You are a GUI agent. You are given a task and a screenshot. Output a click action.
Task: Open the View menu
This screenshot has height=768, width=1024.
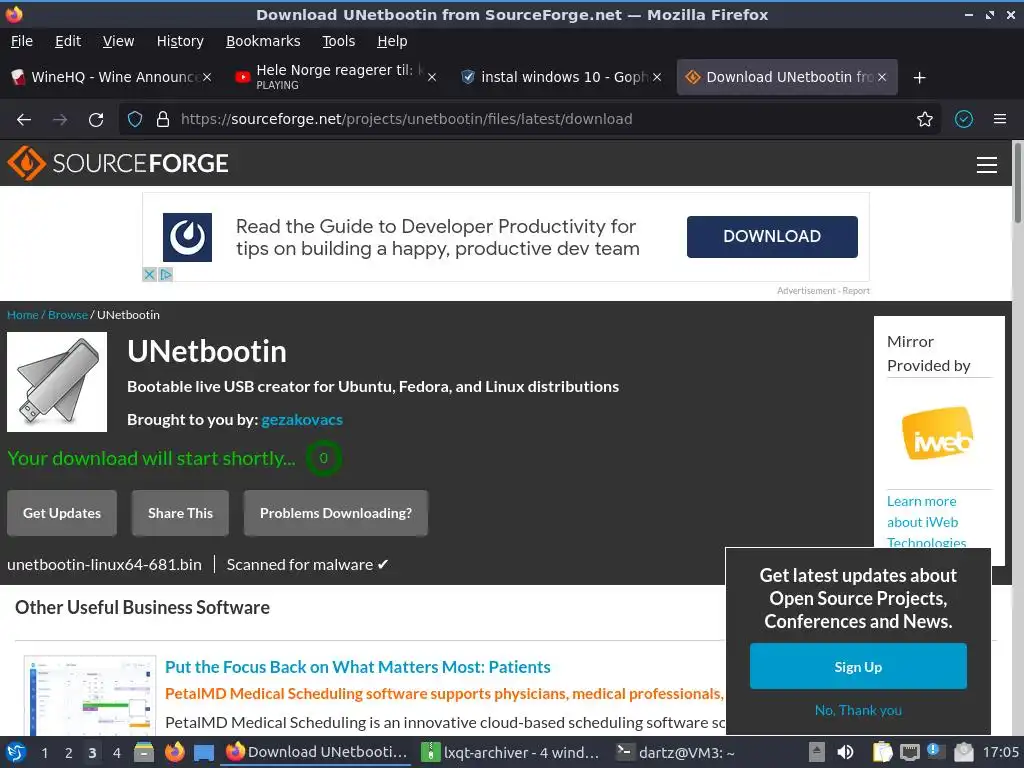point(118,41)
